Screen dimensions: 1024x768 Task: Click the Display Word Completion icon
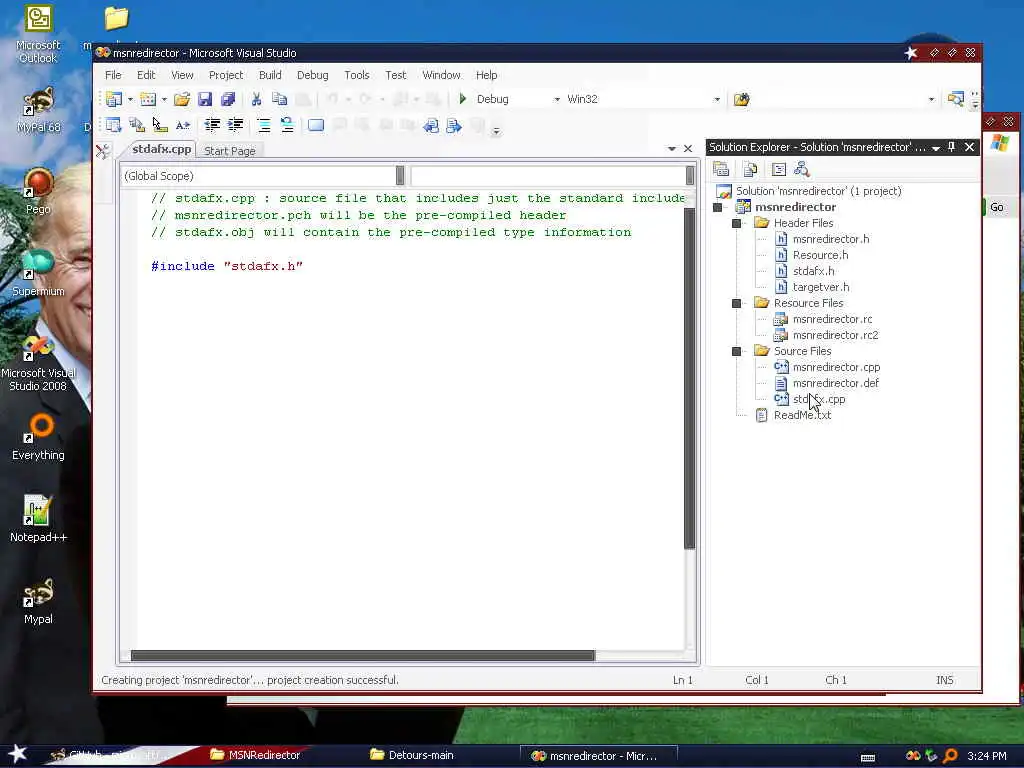tap(183, 125)
